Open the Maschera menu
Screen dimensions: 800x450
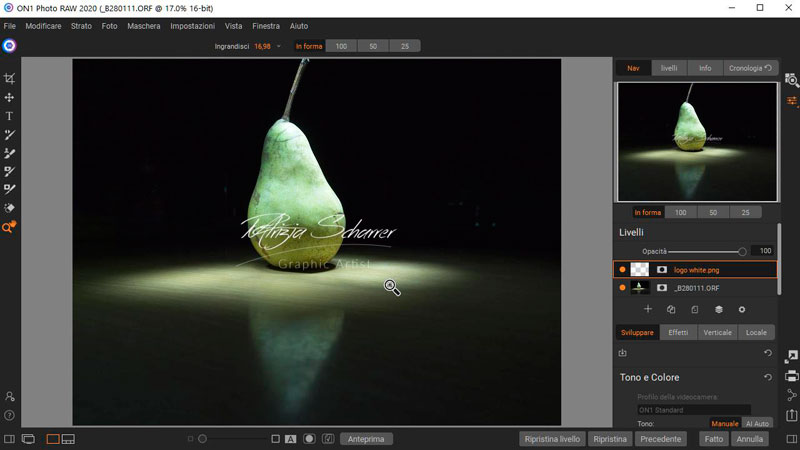coord(143,26)
